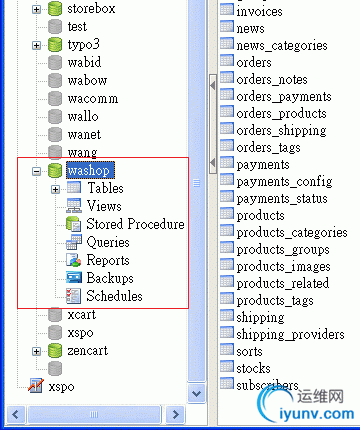
Task: Click the wabow database icon
Action: tap(55, 81)
